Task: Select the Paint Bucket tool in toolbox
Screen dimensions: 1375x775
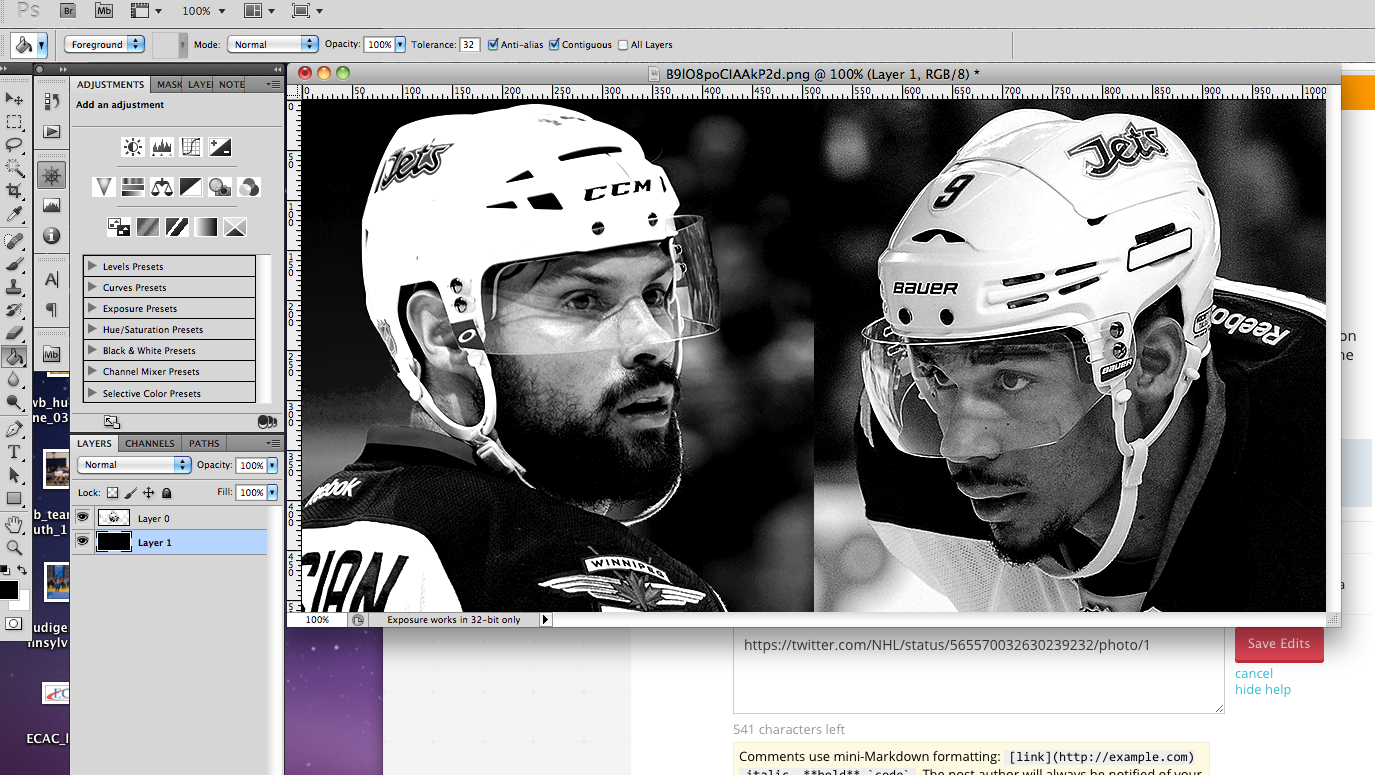Action: pos(14,356)
